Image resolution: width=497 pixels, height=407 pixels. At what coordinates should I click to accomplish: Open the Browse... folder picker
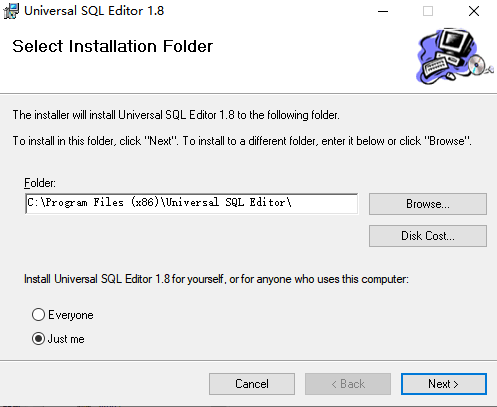point(428,204)
